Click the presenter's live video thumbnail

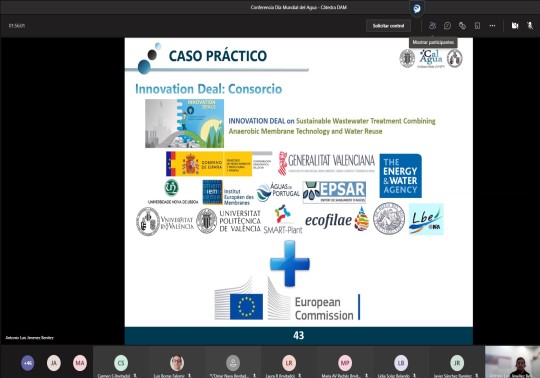512,362
